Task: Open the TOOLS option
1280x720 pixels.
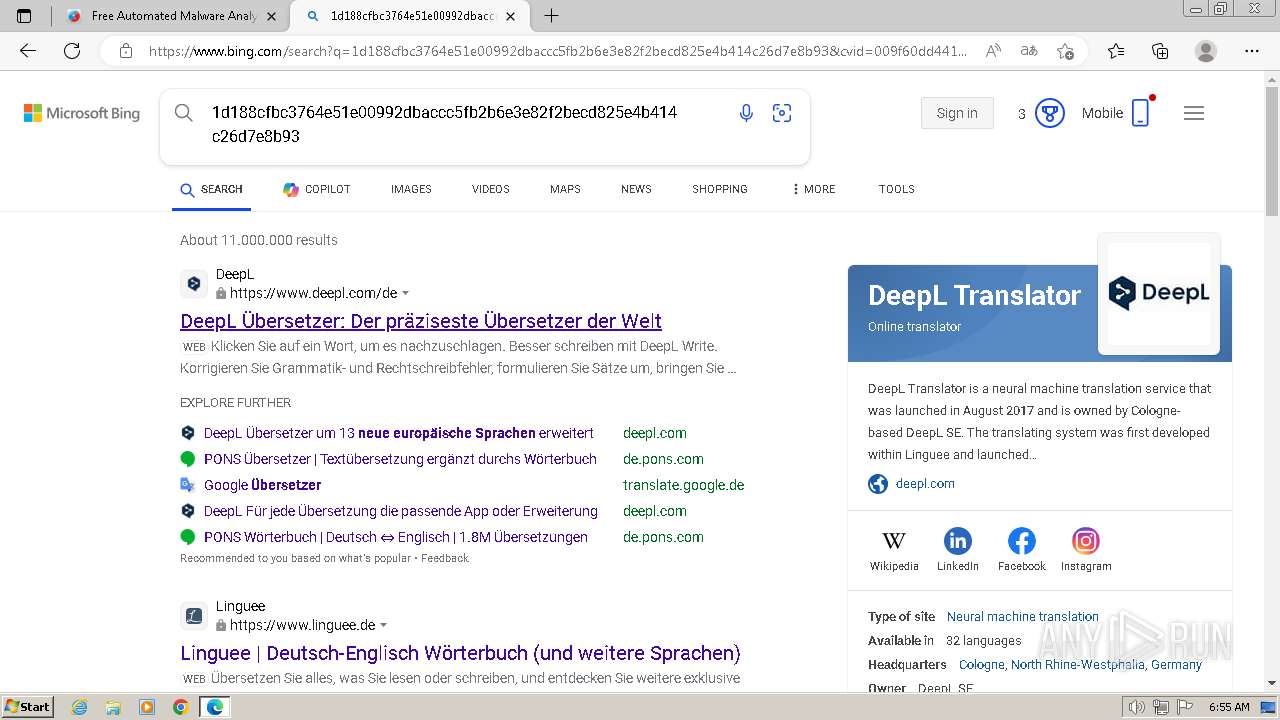Action: pos(897,189)
